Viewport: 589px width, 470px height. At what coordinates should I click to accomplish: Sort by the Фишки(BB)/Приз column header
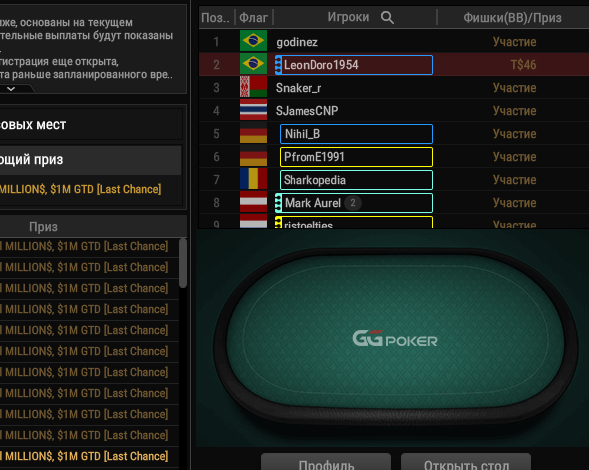coord(512,17)
